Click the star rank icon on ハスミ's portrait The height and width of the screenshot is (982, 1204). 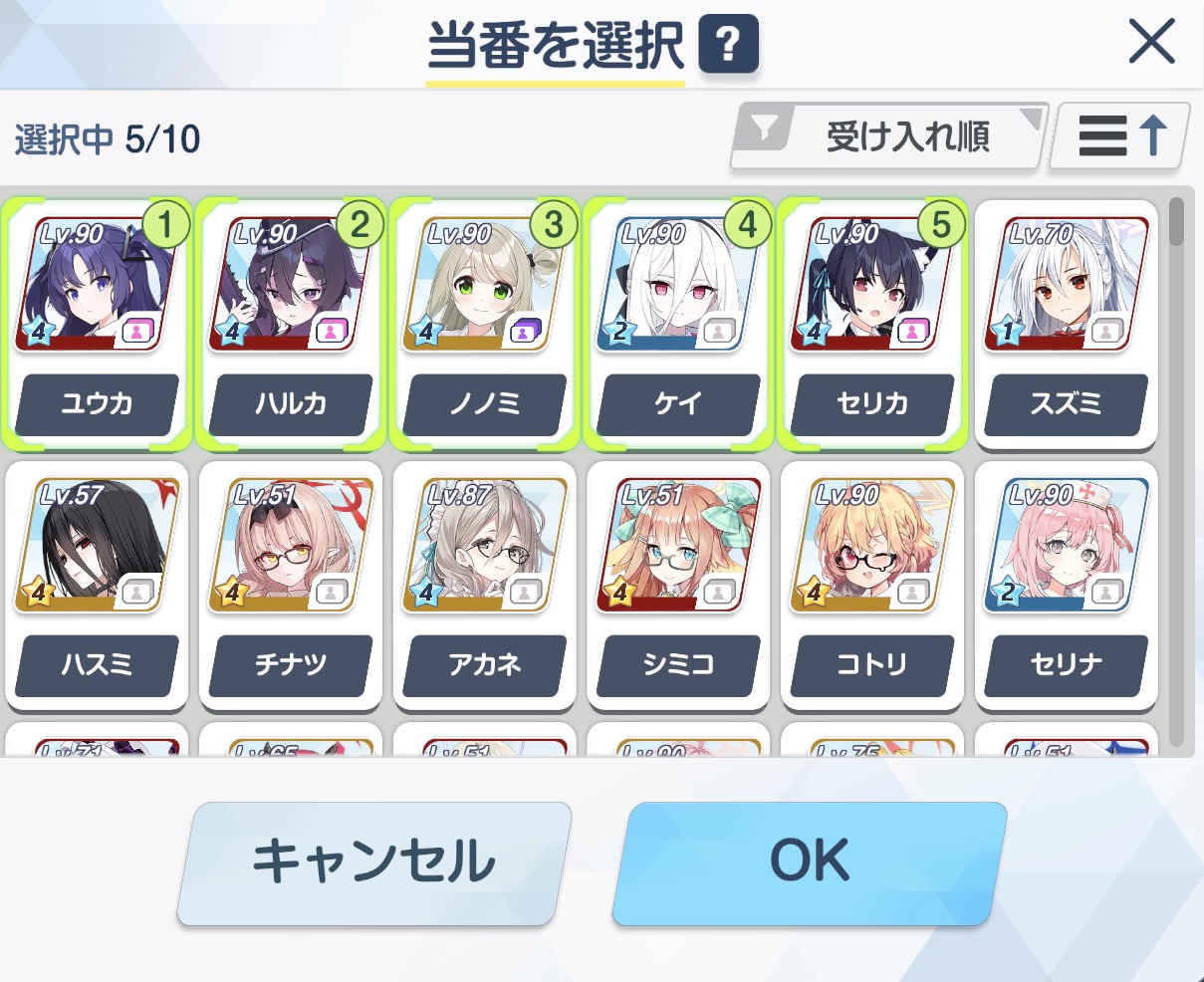click(x=38, y=593)
